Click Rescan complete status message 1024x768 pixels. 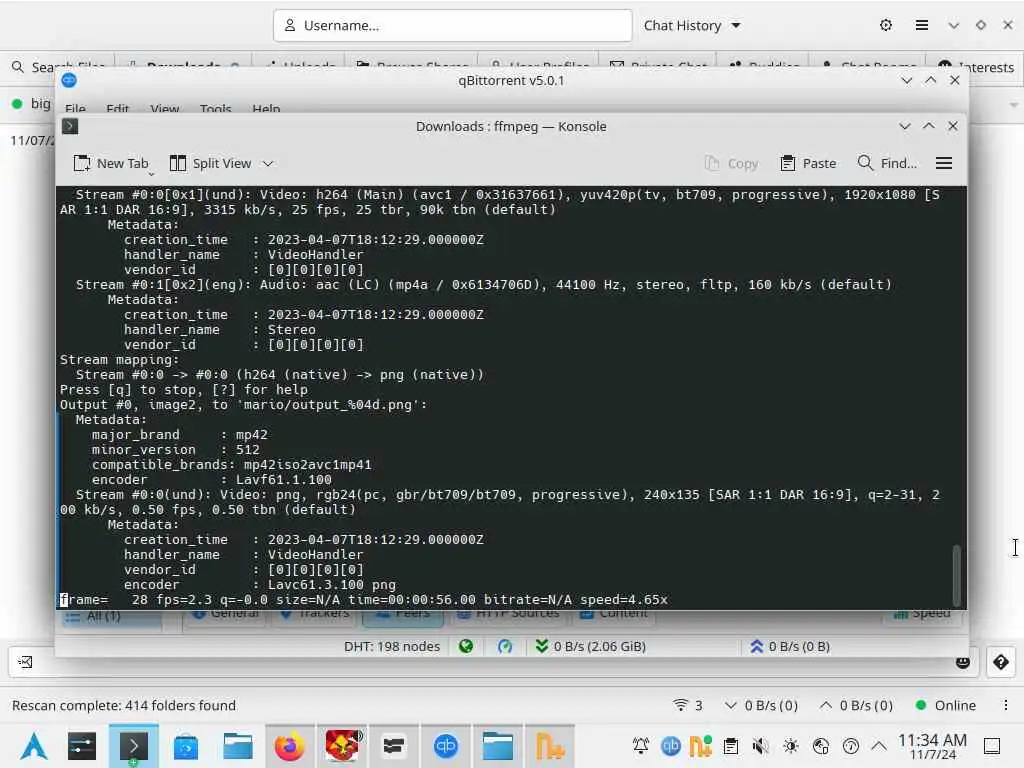(123, 705)
